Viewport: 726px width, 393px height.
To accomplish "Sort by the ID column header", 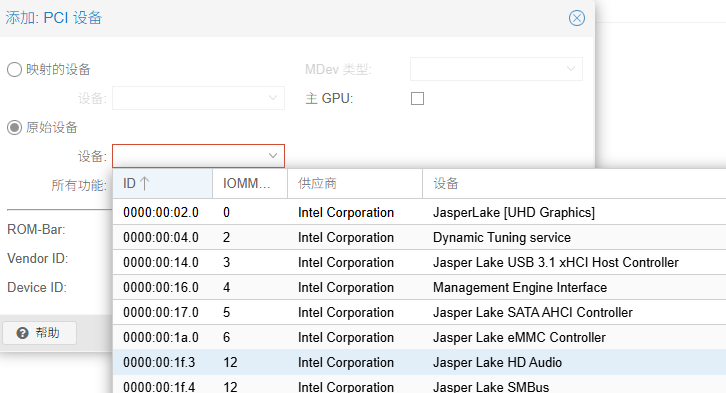I will (x=163, y=183).
